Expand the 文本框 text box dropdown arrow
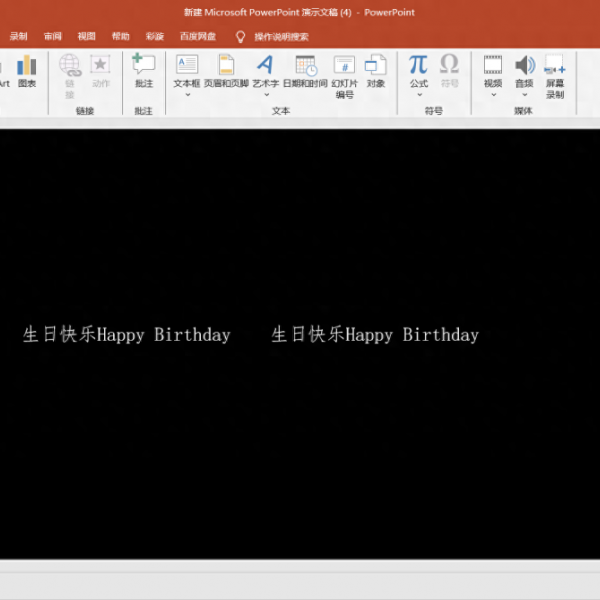Viewport: 600px width, 600px height. click(187, 95)
